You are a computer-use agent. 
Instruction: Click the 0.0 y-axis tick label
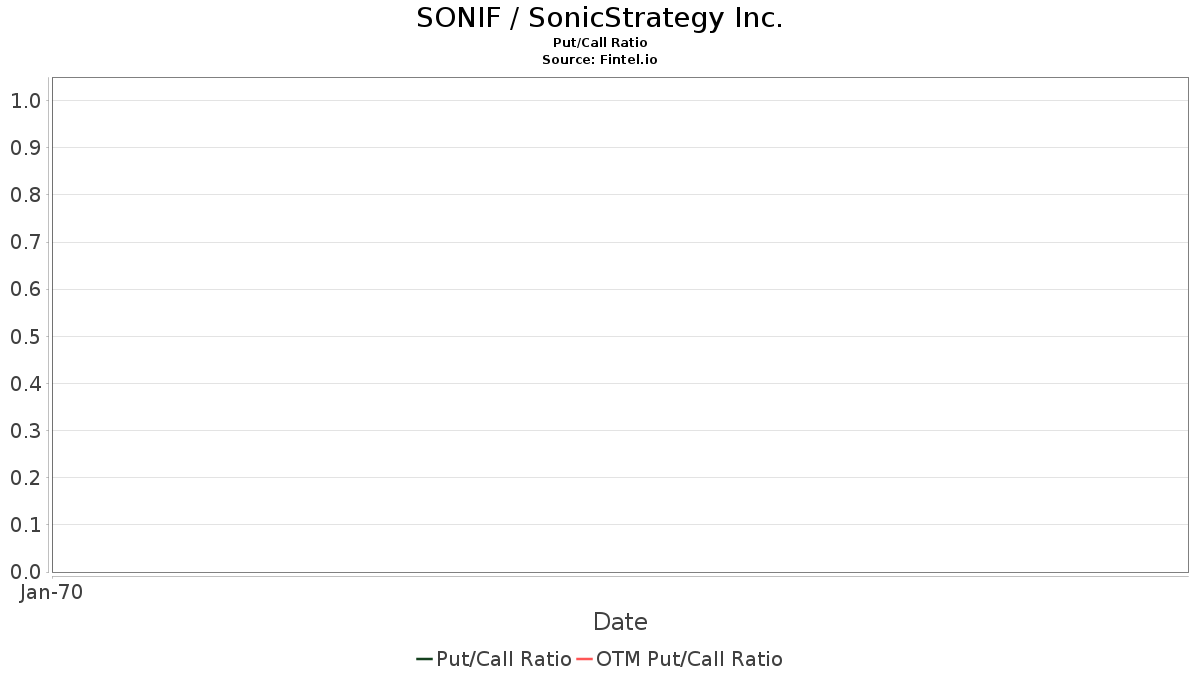[25, 572]
